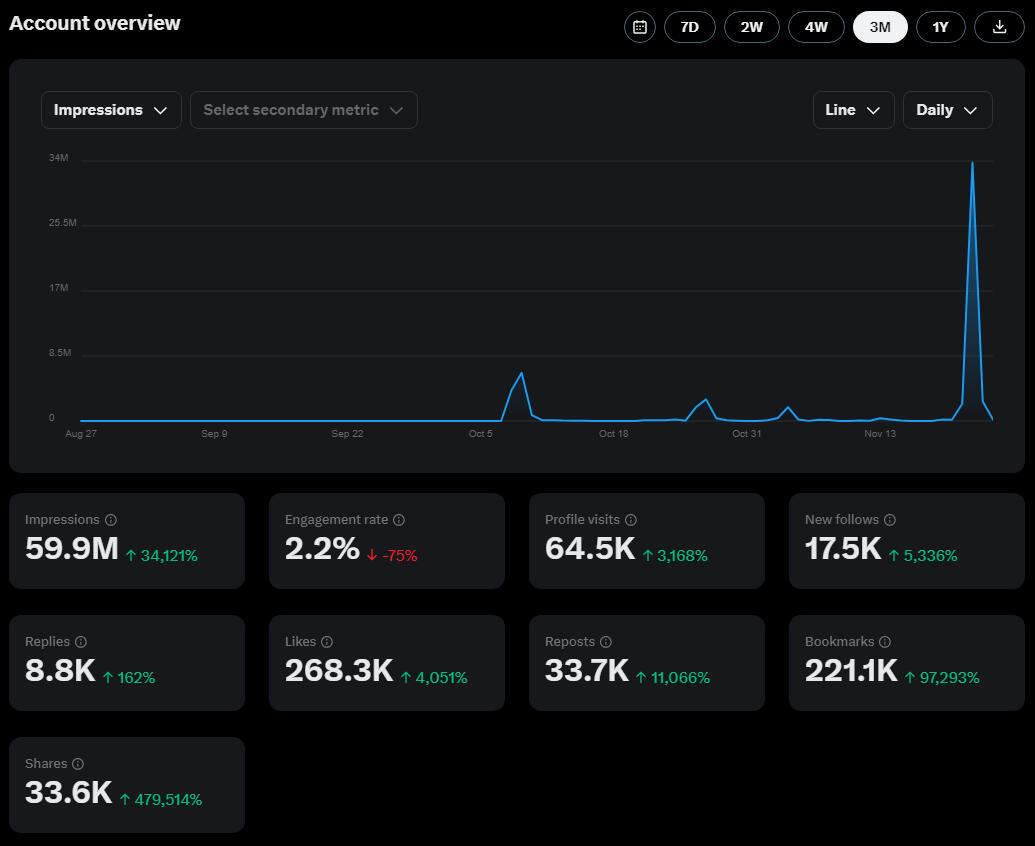
Task: Open the Likes metric card
Action: click(386, 662)
